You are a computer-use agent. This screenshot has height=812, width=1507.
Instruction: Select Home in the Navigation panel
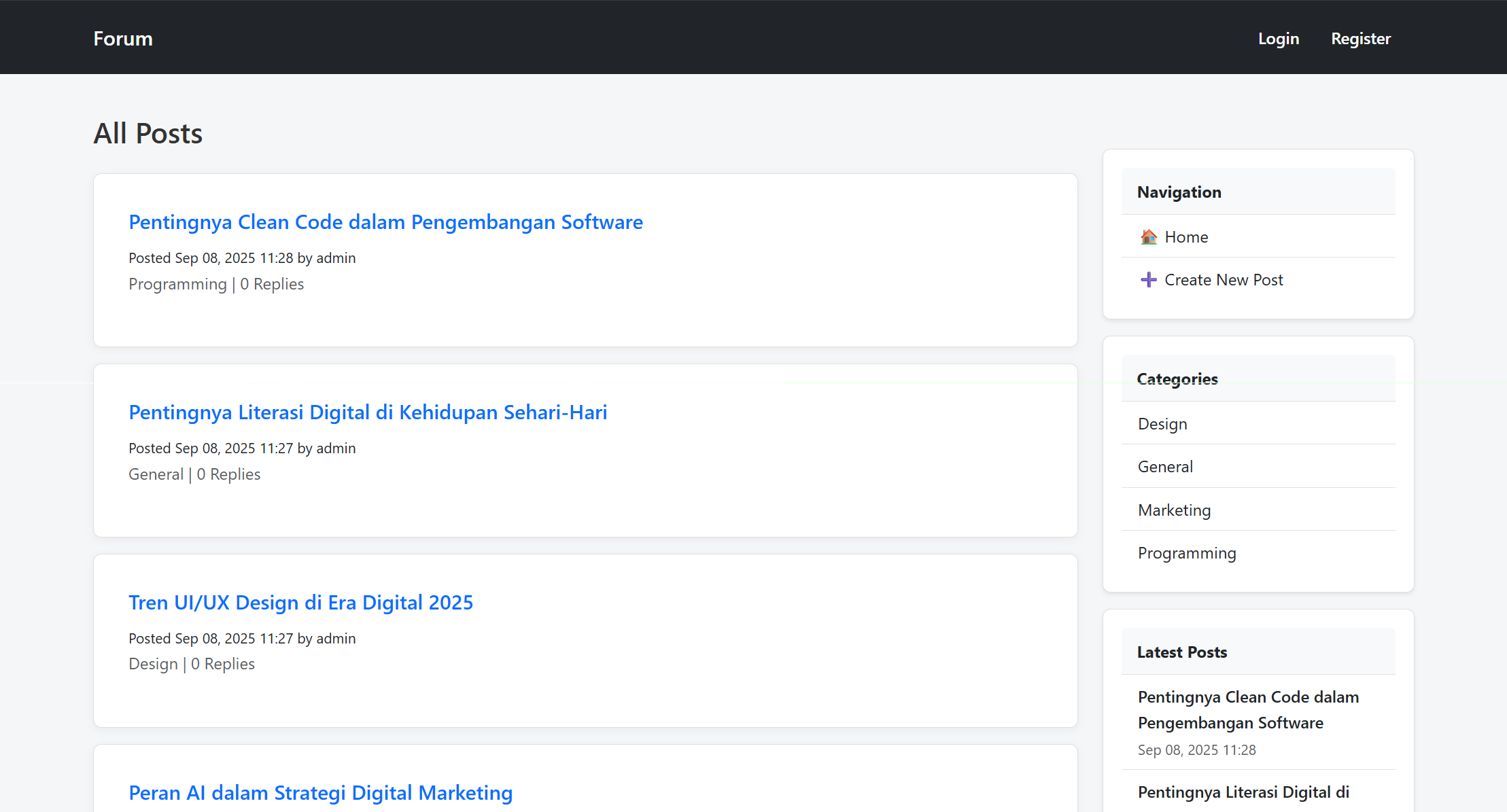[x=1186, y=236]
